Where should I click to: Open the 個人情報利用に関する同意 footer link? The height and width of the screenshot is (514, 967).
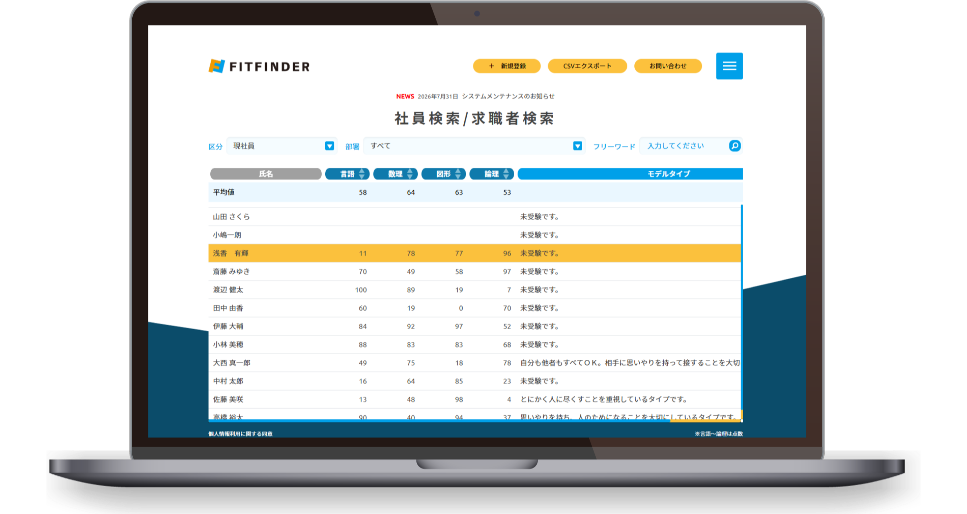click(241, 434)
